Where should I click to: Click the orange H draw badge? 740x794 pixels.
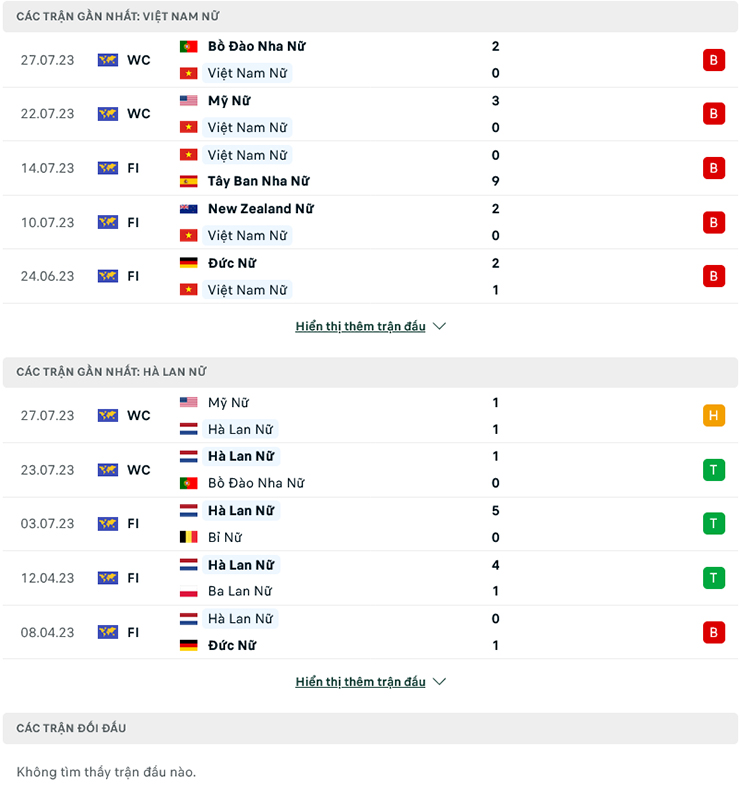(713, 416)
